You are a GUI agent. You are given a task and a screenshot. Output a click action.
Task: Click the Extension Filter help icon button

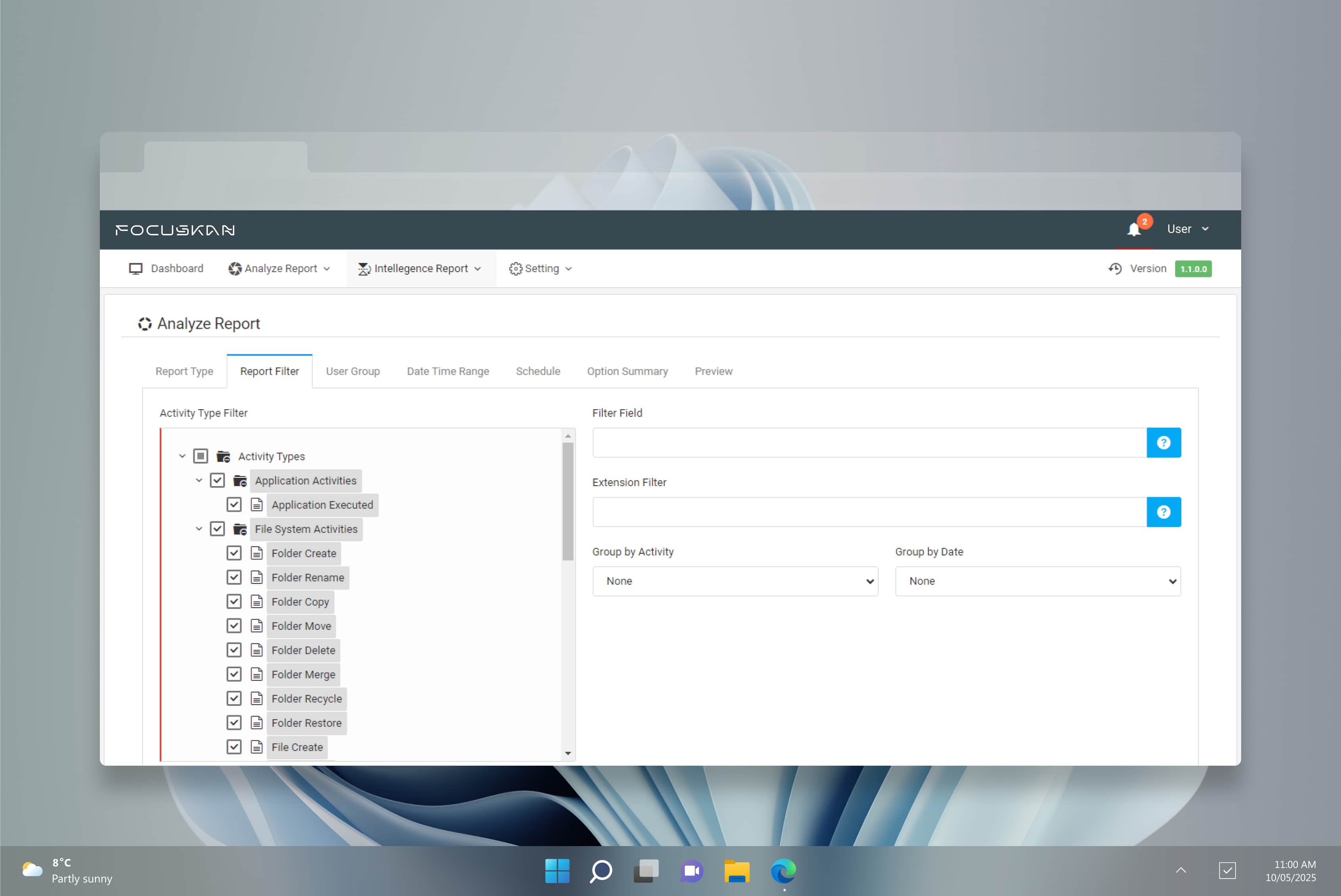1164,512
